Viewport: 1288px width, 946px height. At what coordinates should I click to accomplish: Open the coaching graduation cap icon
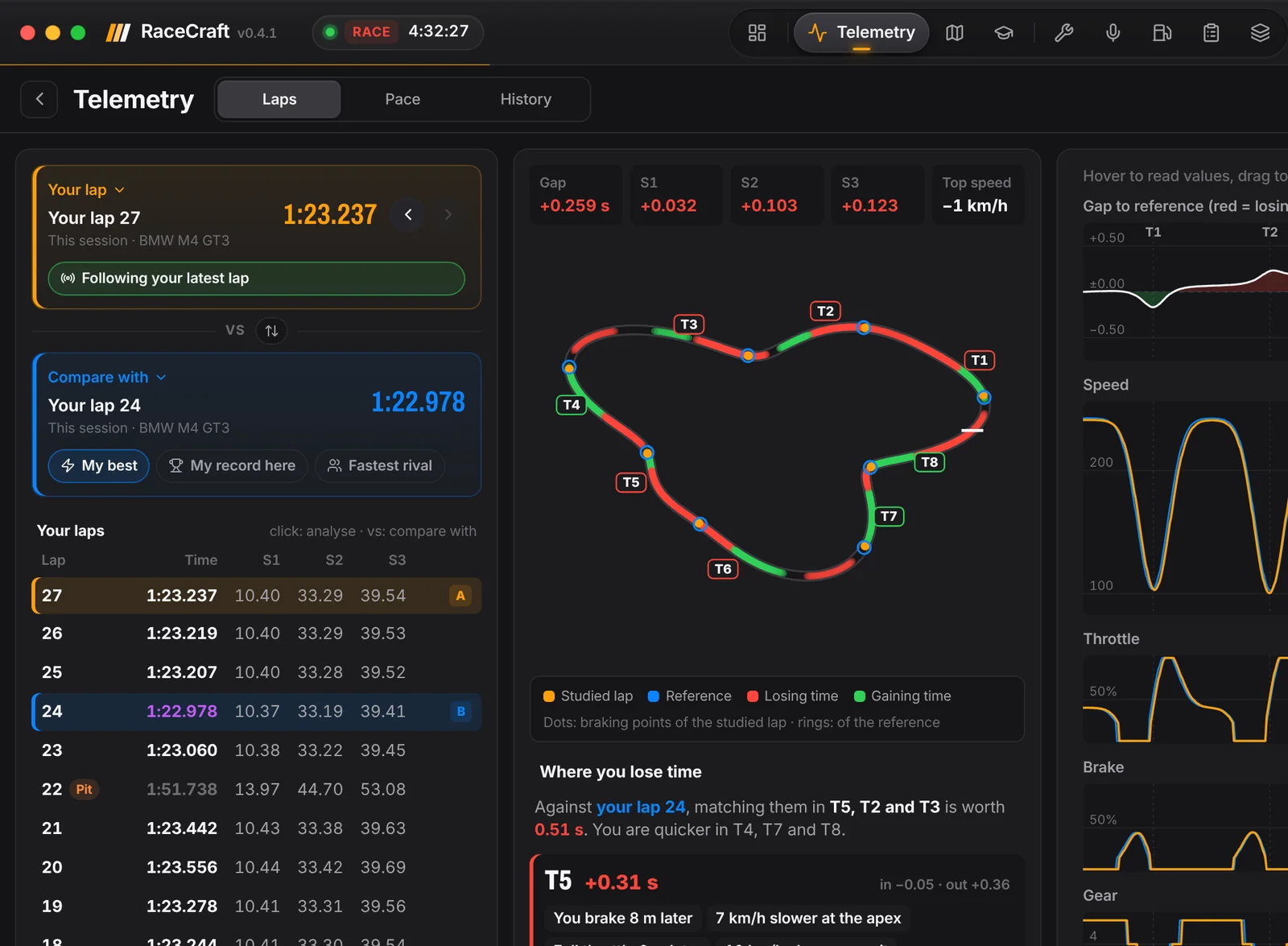1004,33
